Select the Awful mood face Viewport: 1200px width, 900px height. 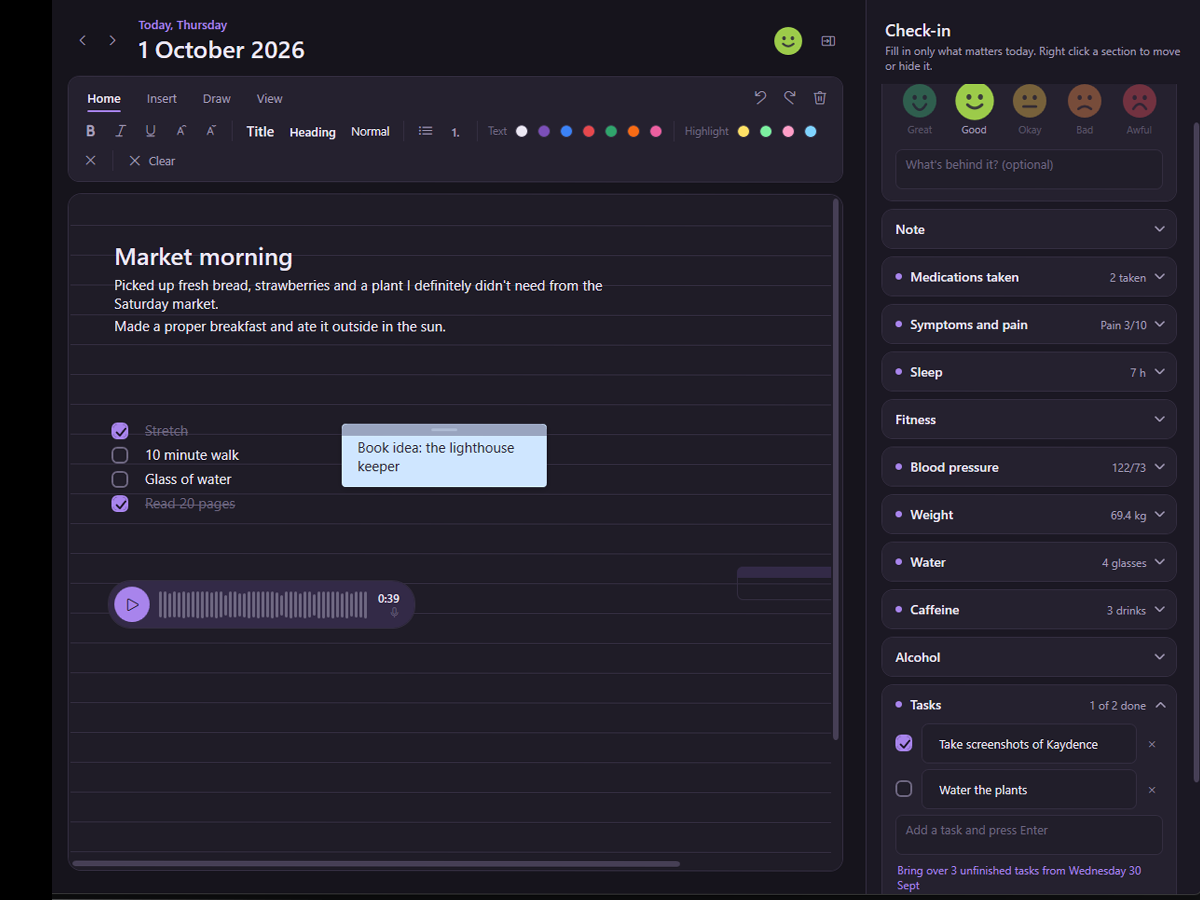point(1139,100)
